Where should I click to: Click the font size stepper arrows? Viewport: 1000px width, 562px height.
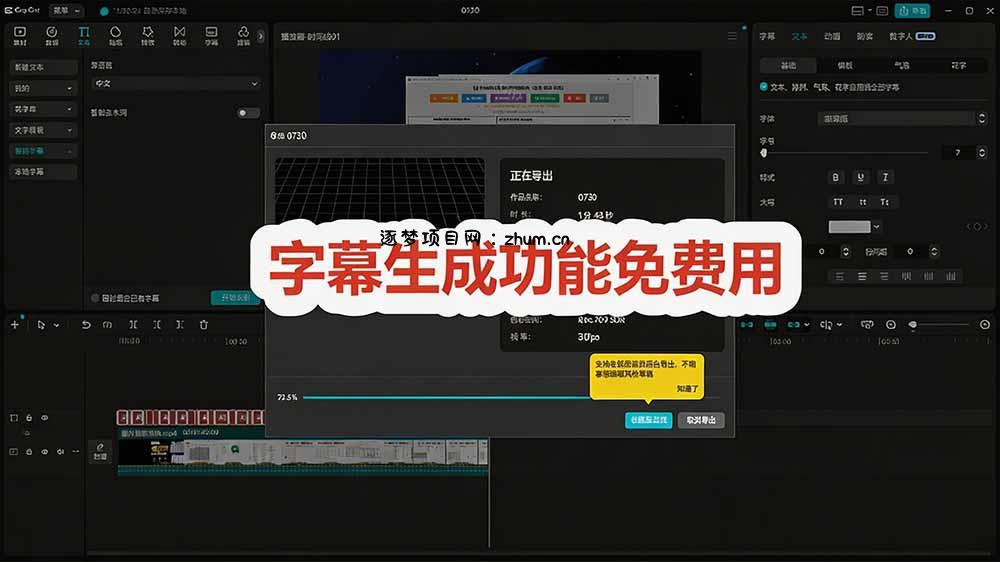tap(982, 152)
